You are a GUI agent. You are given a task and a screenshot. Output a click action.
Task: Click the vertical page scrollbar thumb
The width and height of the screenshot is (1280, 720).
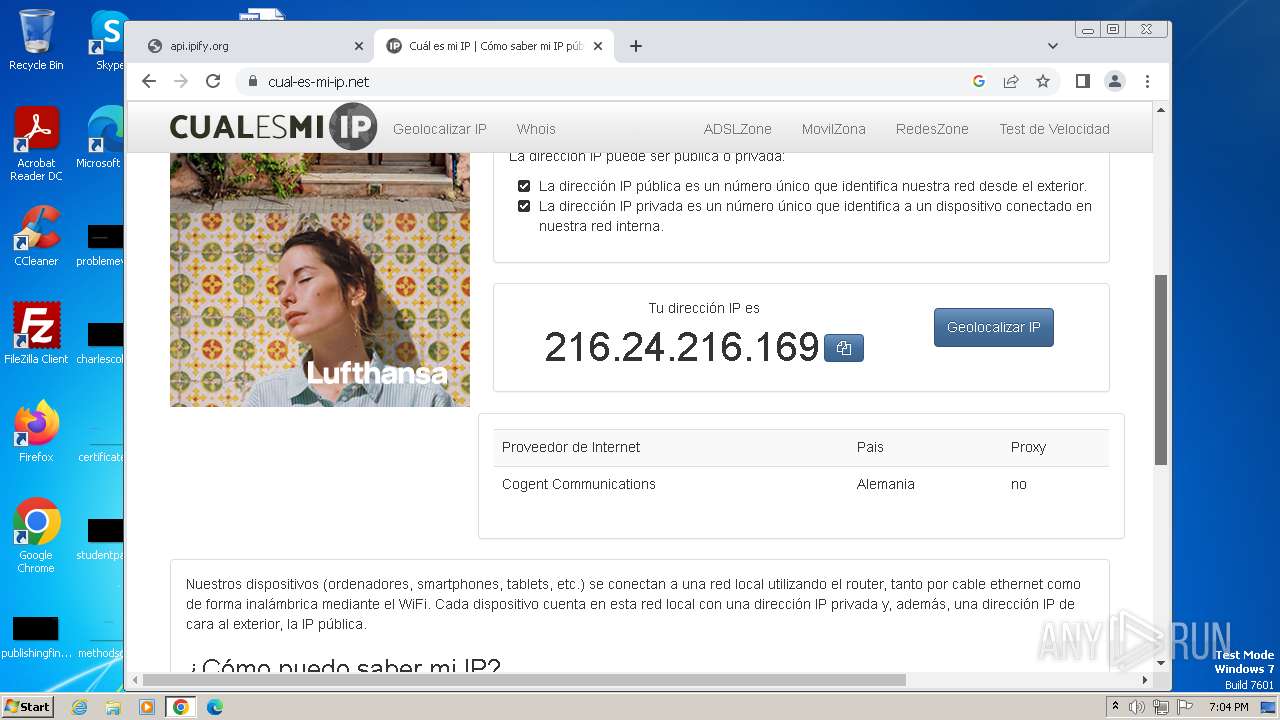1161,370
